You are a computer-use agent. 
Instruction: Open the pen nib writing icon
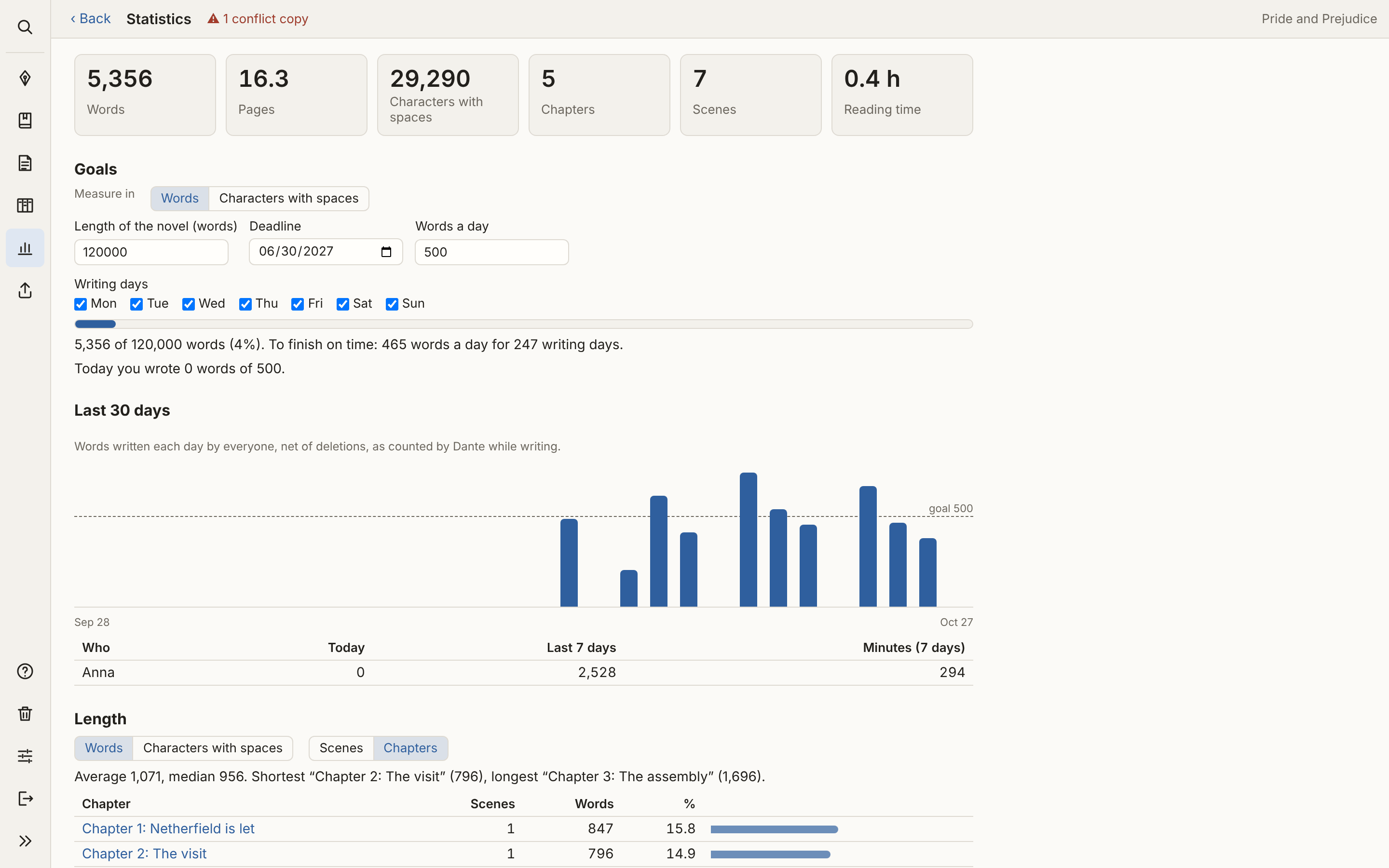(25, 78)
